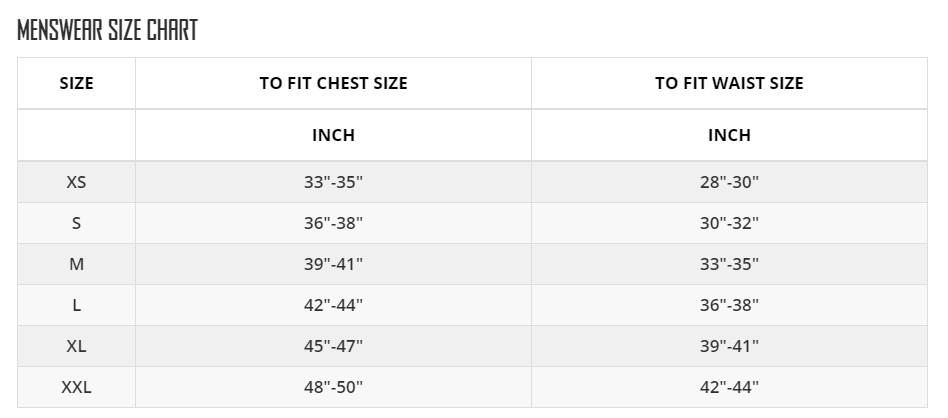The width and height of the screenshot is (948, 418).
Task: Select the M size cell
Action: (x=76, y=264)
